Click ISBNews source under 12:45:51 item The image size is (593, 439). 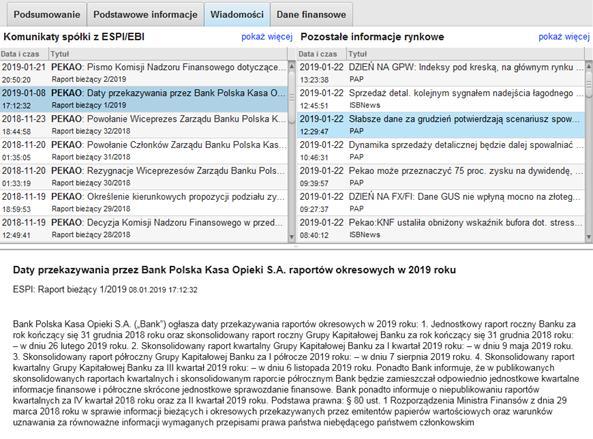click(x=365, y=105)
